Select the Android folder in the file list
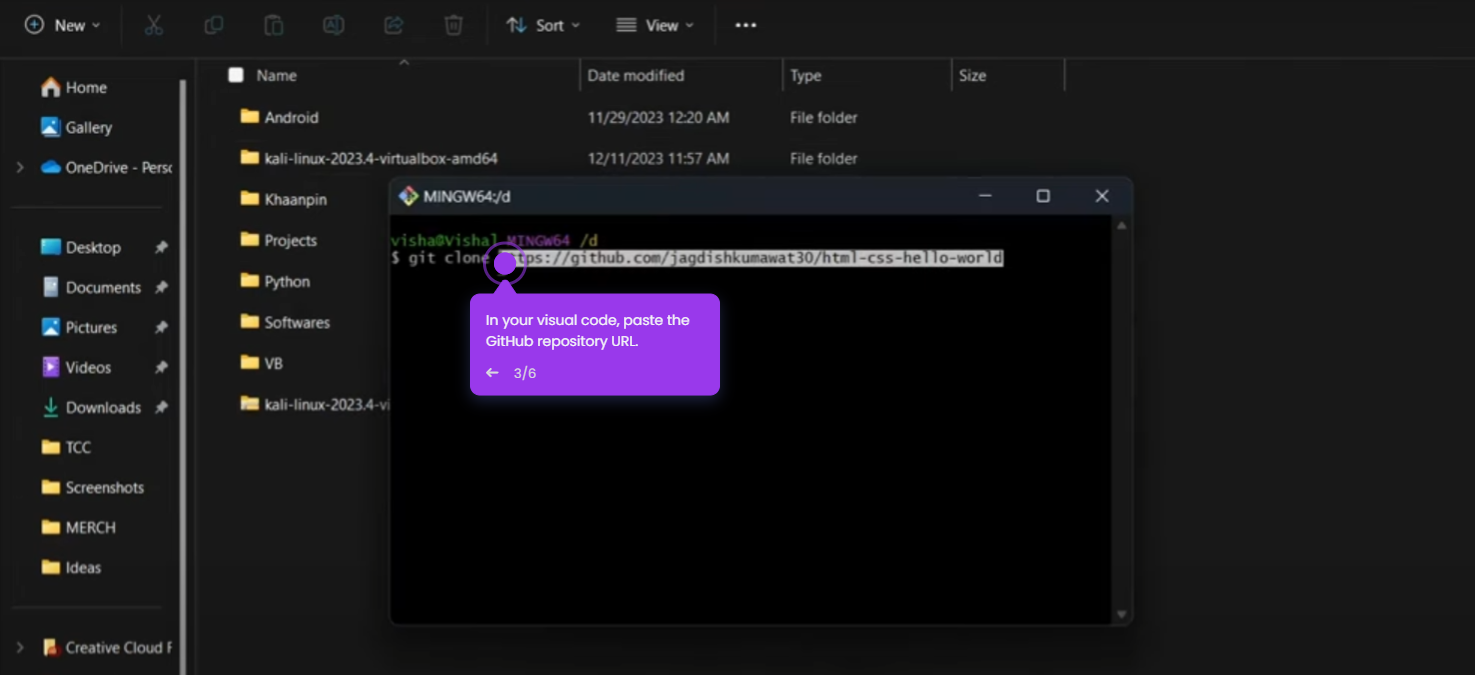This screenshot has height=675, width=1475. click(291, 117)
